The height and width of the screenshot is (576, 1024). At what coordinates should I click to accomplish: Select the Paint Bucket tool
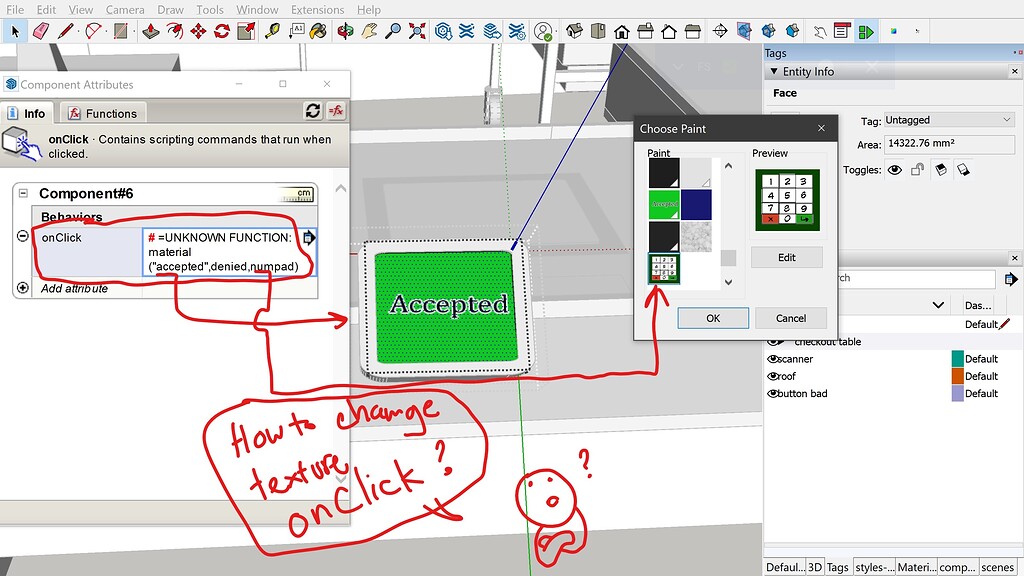[x=318, y=30]
